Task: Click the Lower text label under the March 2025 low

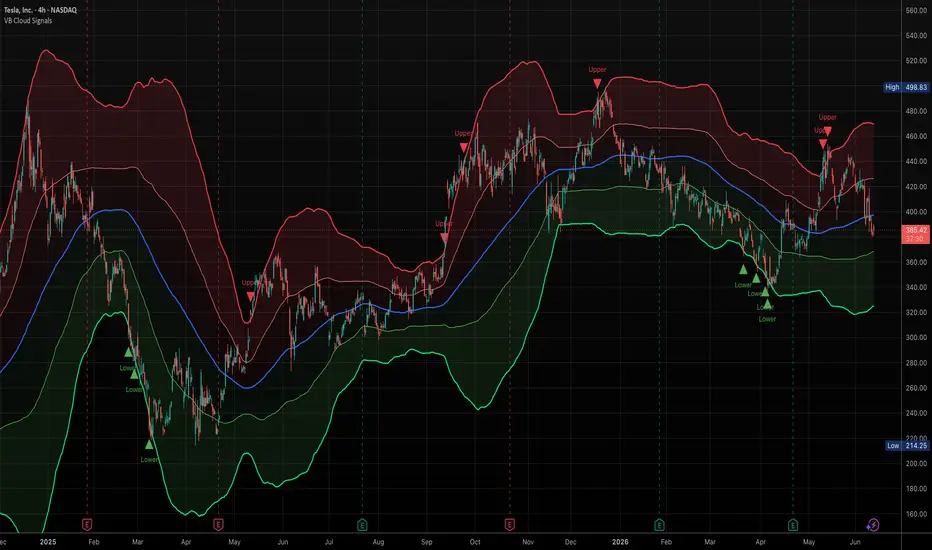Action: (149, 460)
